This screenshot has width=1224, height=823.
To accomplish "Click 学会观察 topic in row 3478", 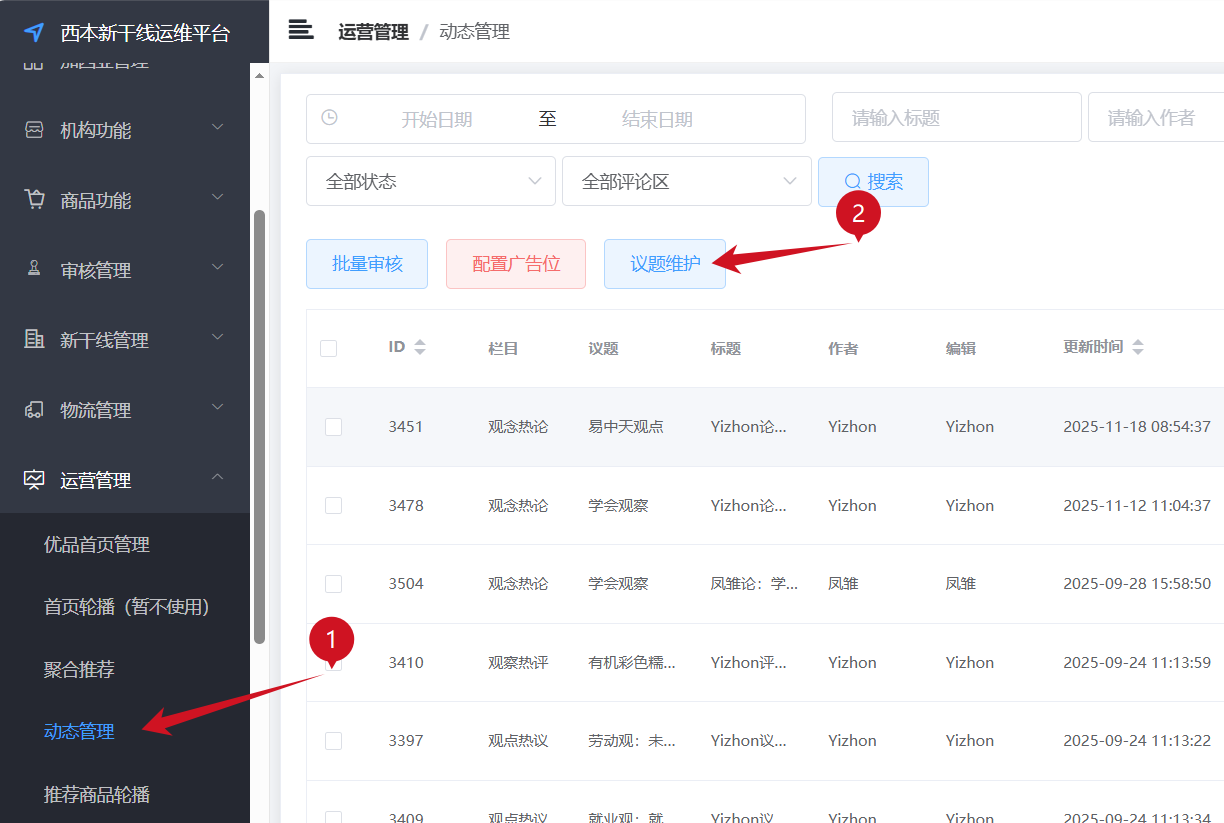I will pyautogui.click(x=618, y=506).
